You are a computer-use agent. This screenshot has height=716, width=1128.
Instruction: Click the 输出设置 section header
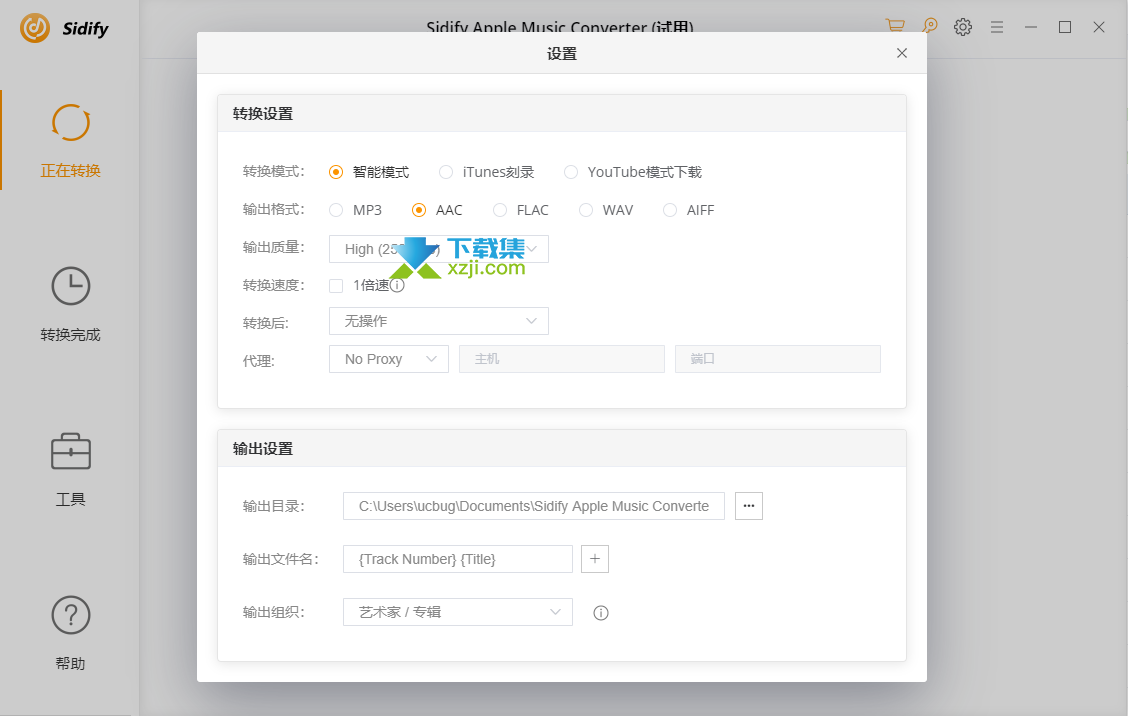point(263,449)
